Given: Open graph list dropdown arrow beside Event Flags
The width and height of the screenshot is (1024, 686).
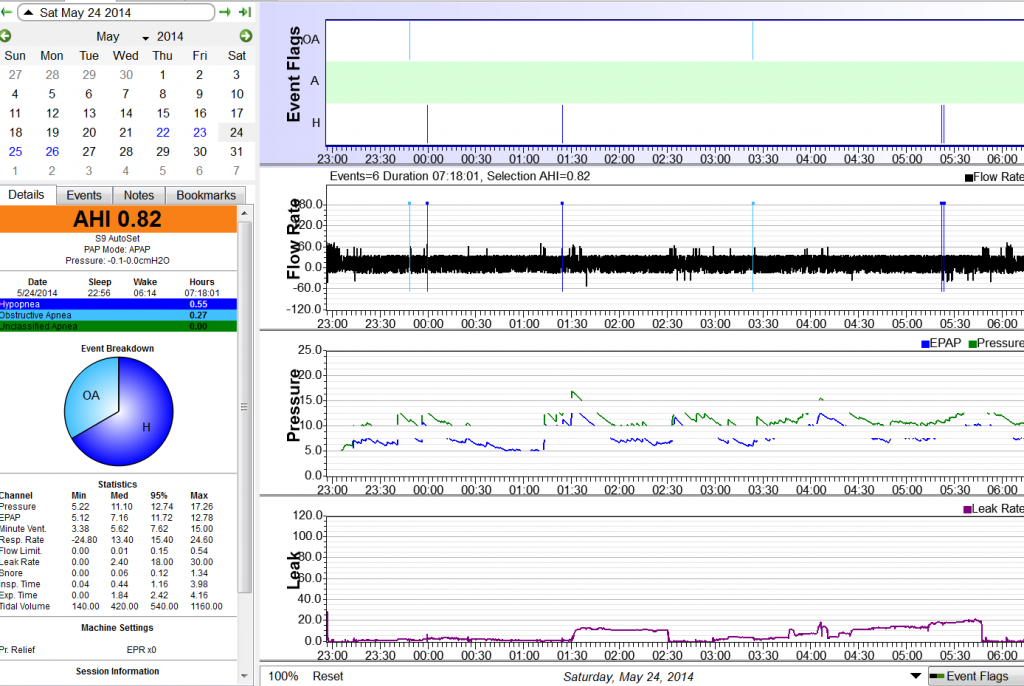Looking at the screenshot, I should coord(917,676).
